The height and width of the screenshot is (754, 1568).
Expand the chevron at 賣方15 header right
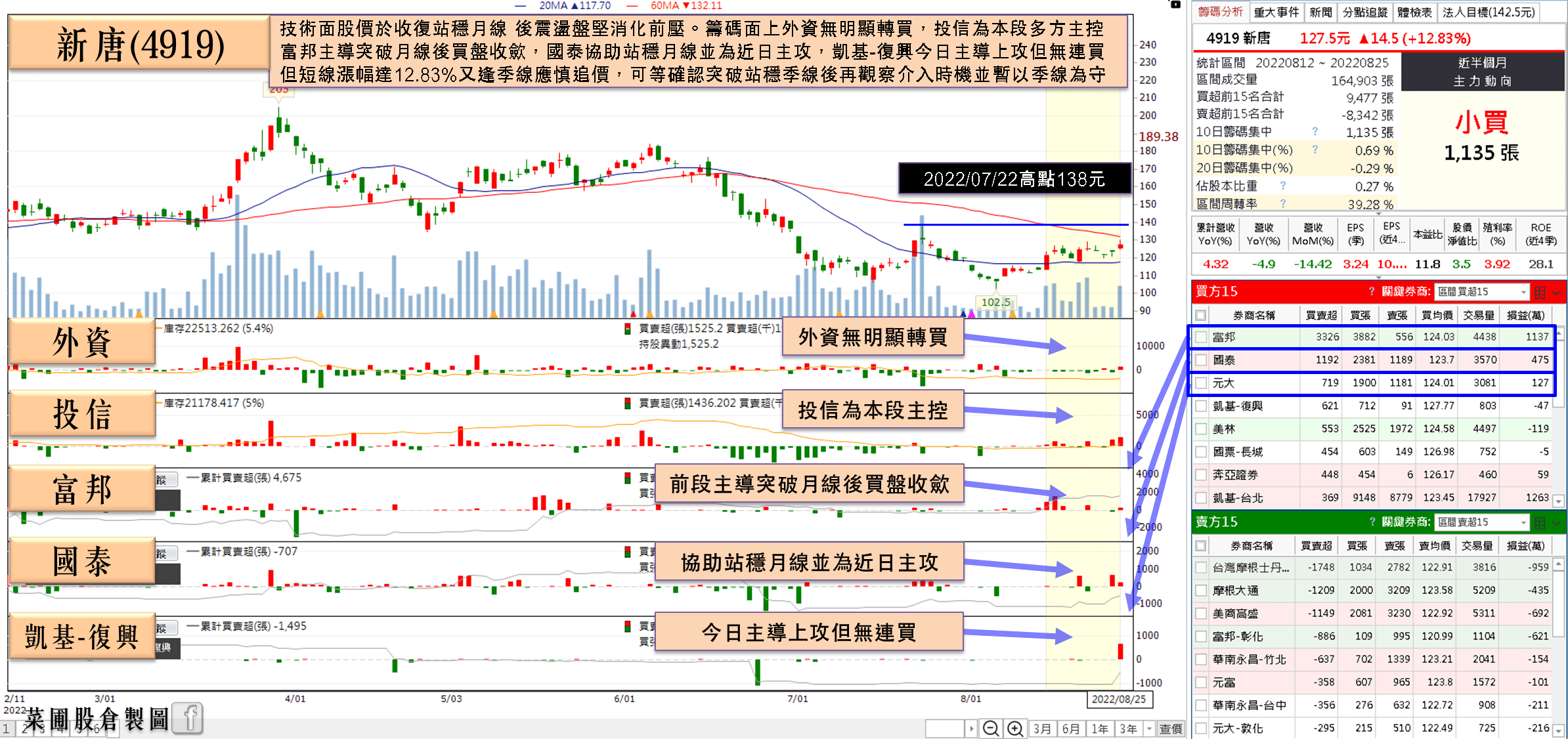click(1557, 523)
